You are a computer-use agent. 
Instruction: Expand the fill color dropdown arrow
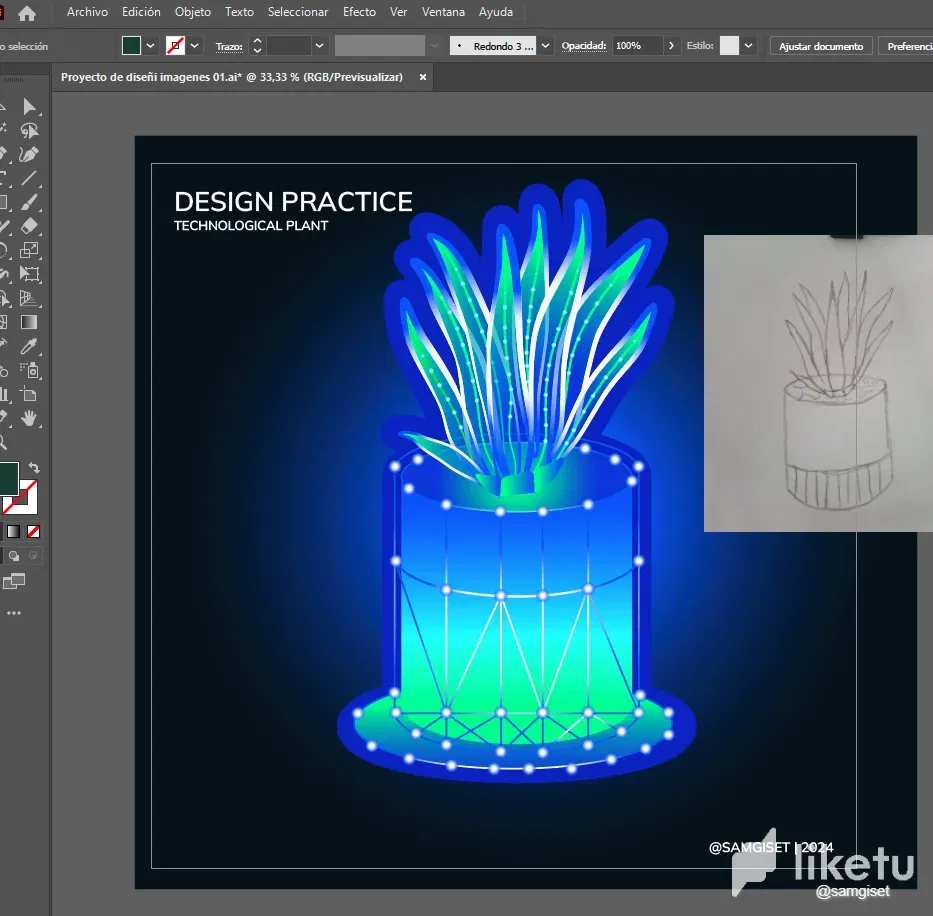tap(151, 46)
